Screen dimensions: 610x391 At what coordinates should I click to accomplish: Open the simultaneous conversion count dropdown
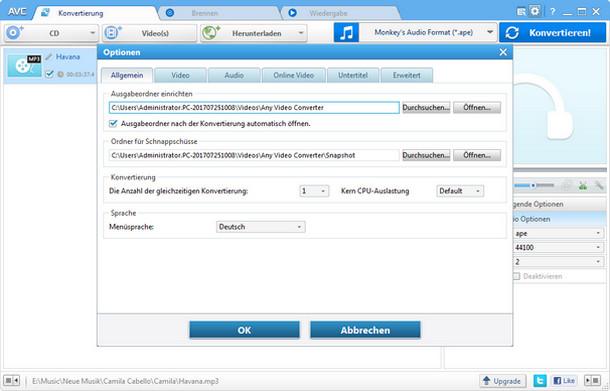pyautogui.click(x=314, y=191)
